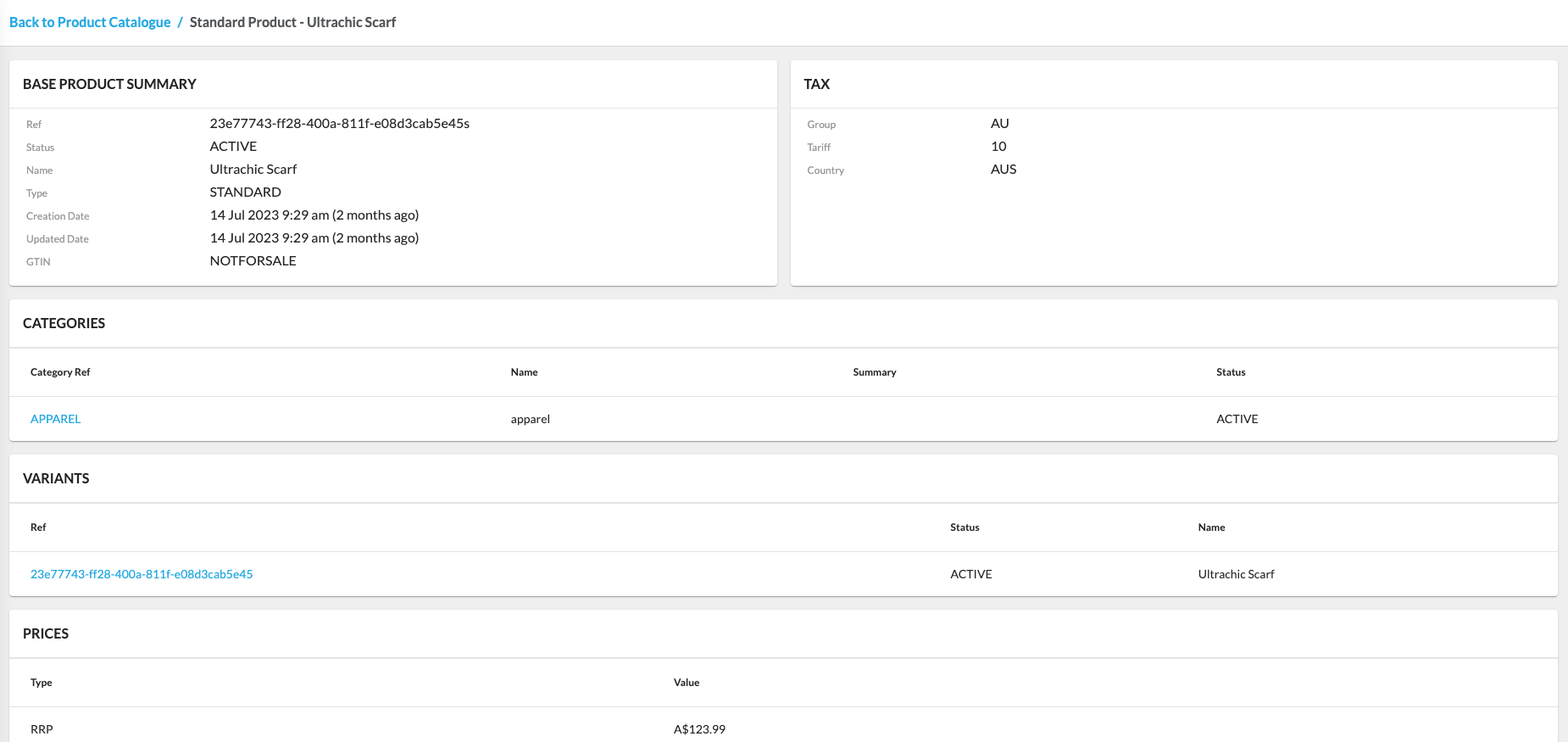Click the Creation Date value
1568x742 pixels.
click(314, 215)
